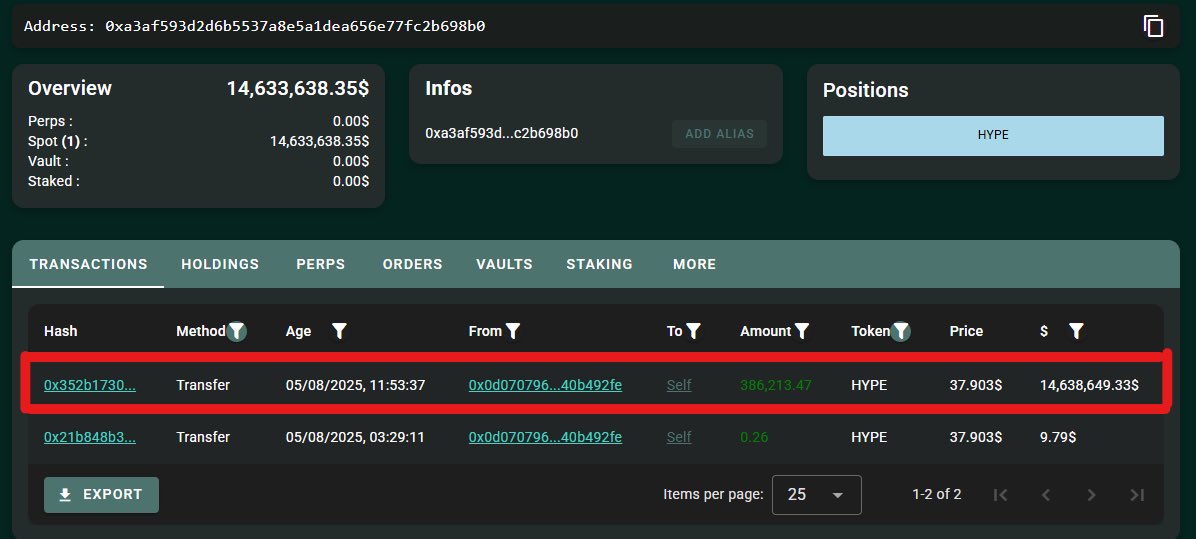Click the 1-2 of 2 pagination text
1196x539 pixels.
point(937,494)
